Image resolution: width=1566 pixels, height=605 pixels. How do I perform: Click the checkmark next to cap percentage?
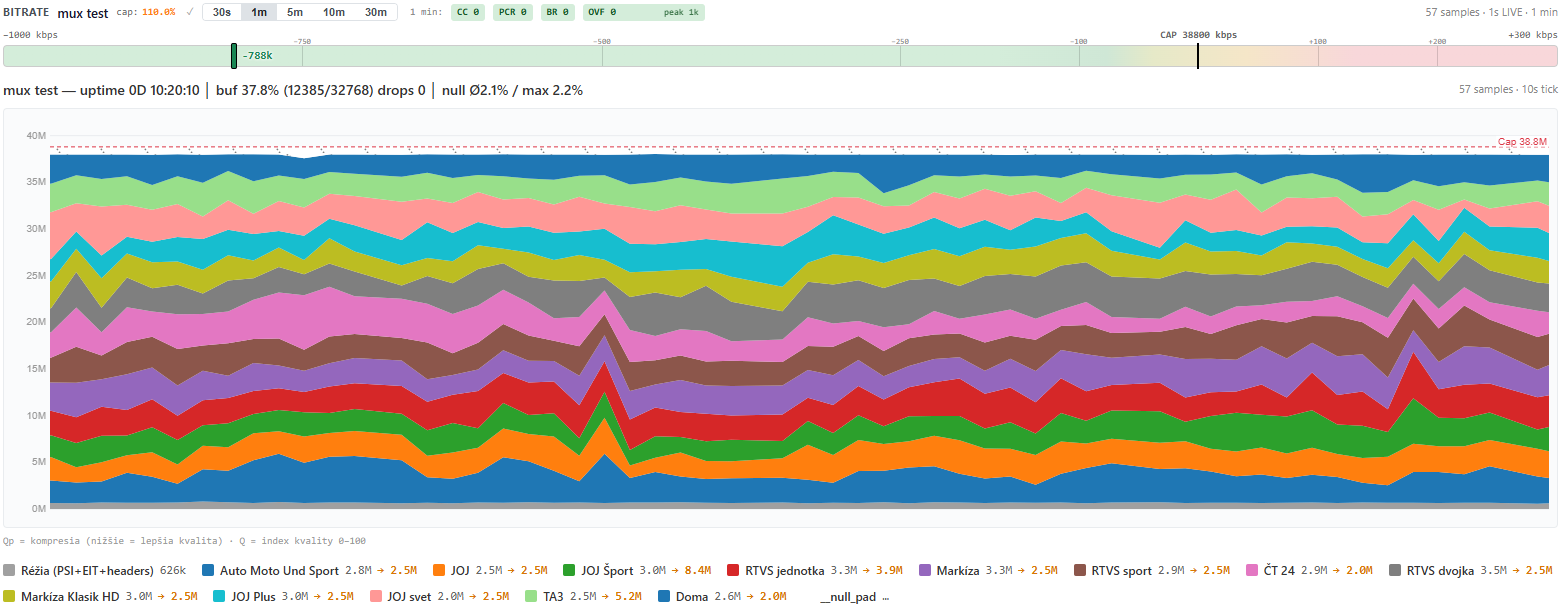click(190, 12)
